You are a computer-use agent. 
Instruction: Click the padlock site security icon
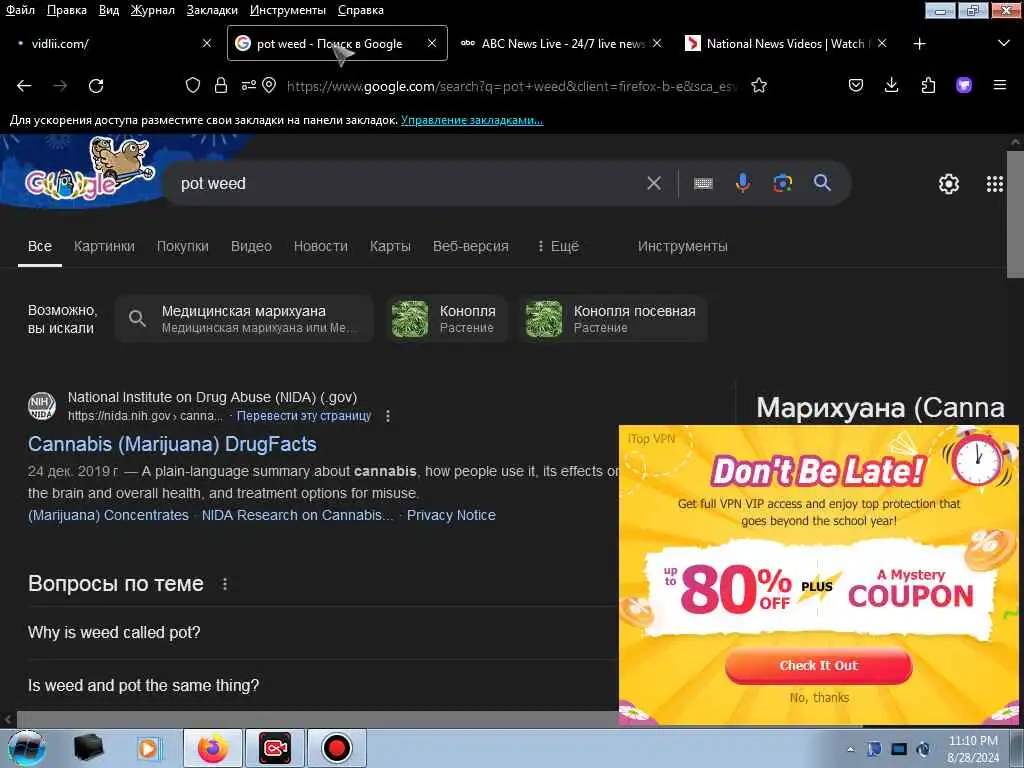(x=221, y=86)
